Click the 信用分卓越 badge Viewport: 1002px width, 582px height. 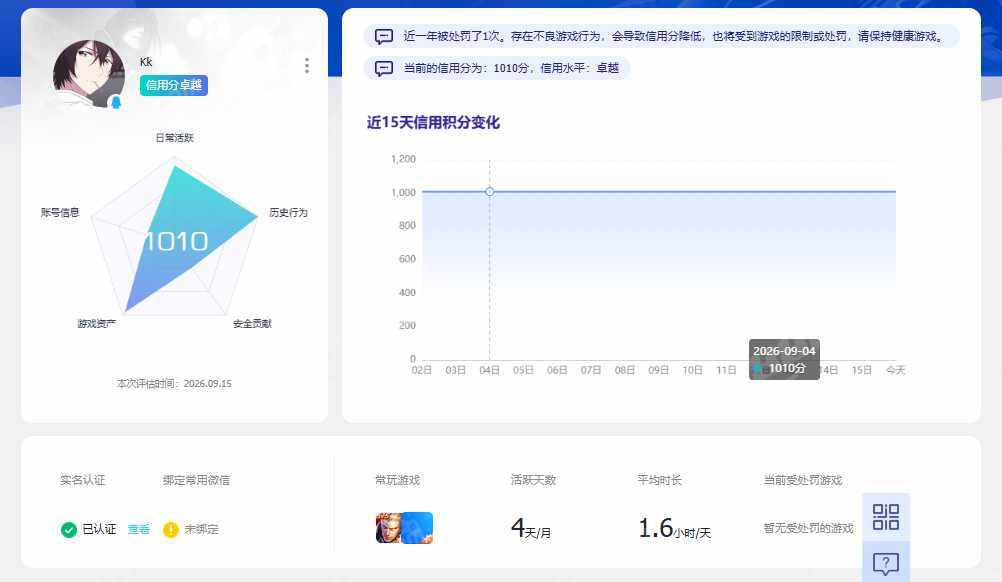pyautogui.click(x=174, y=85)
